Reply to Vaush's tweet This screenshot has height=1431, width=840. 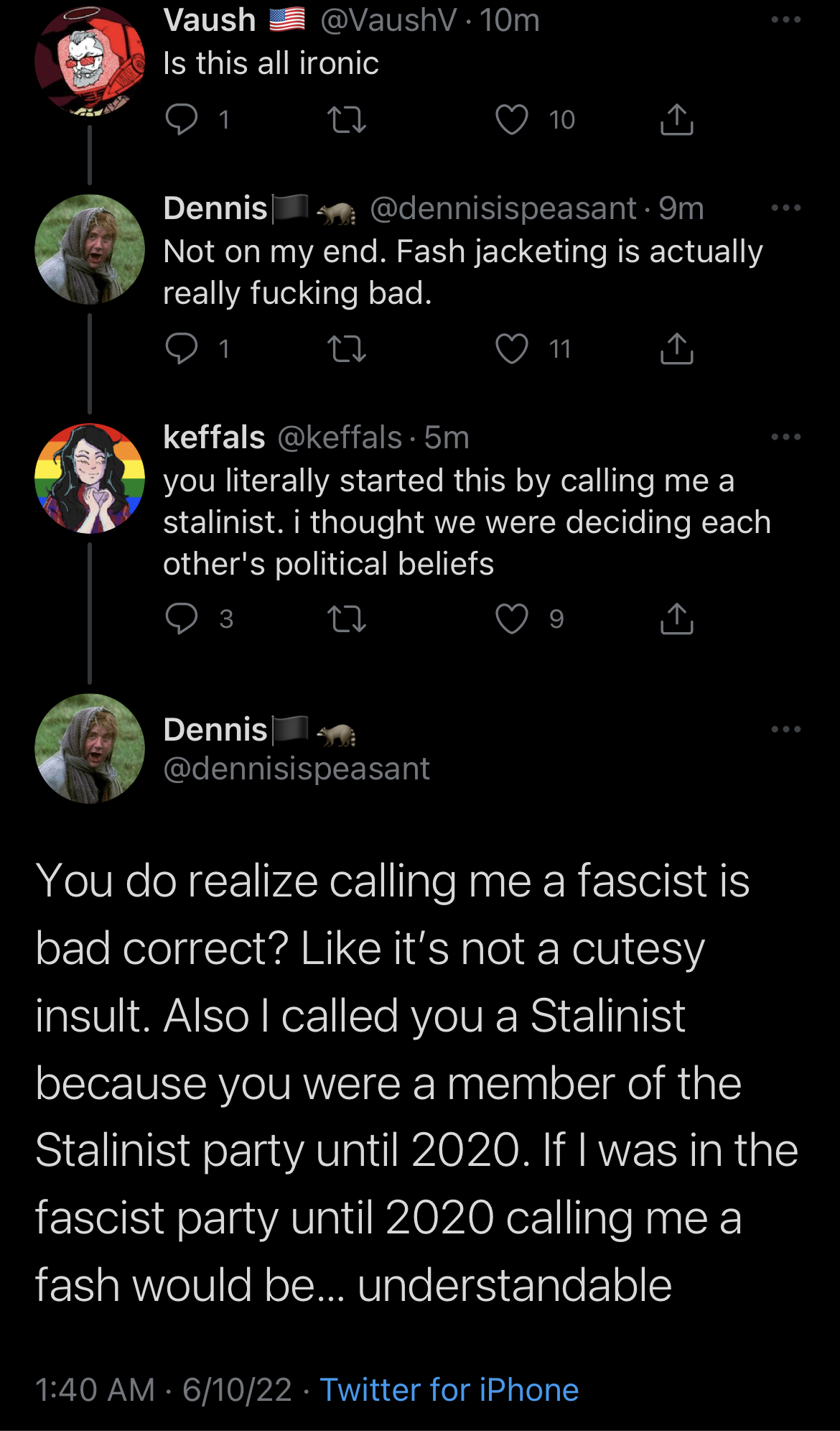point(181,119)
